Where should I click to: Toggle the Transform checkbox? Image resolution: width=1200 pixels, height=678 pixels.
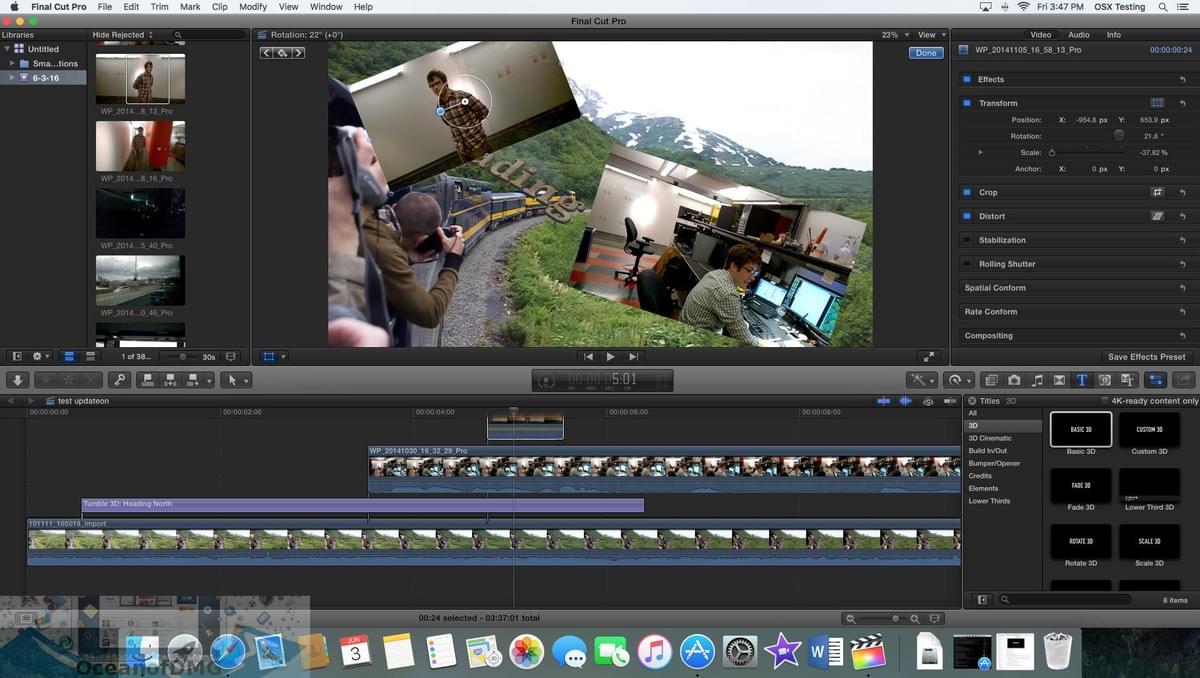click(967, 103)
